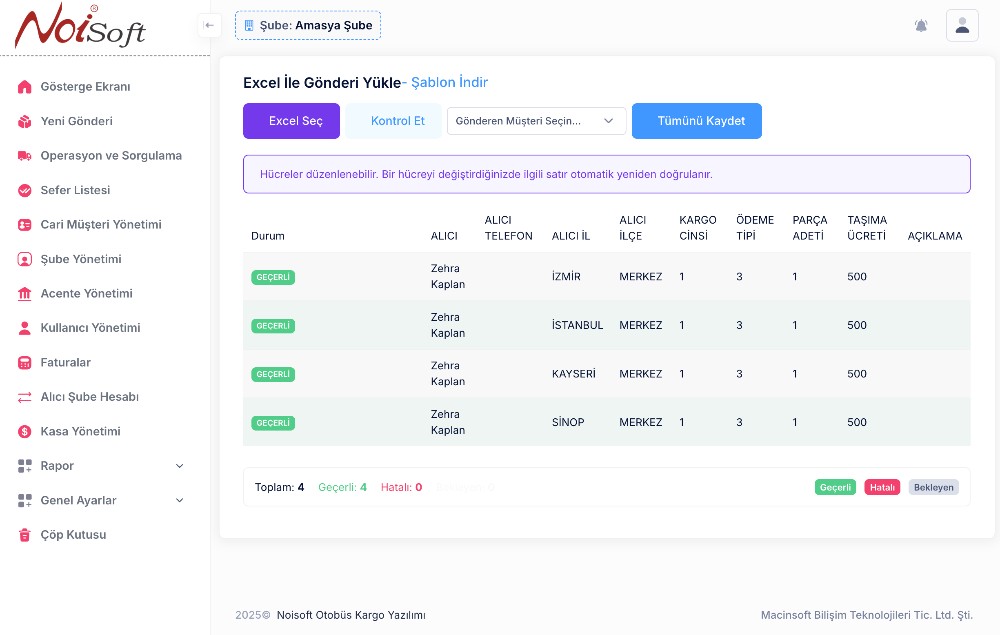1000x635 pixels.
Task: Open notifications bell icon
Action: point(921,26)
